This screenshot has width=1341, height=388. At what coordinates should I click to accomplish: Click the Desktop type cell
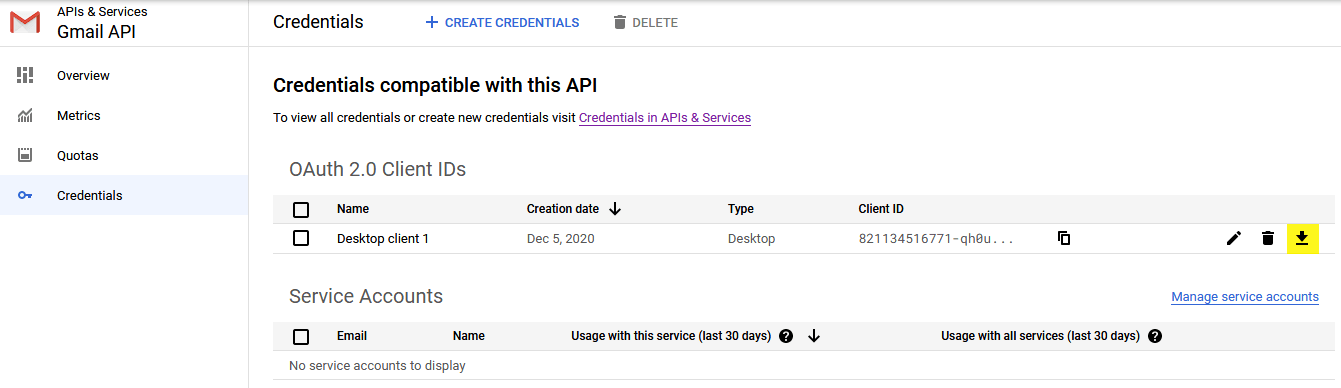(x=752, y=239)
